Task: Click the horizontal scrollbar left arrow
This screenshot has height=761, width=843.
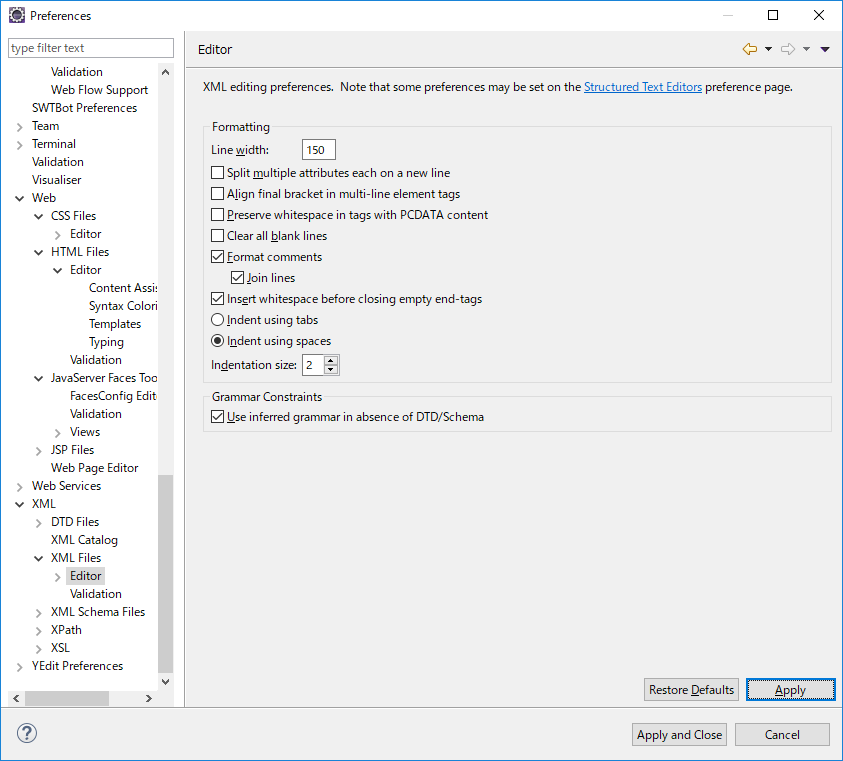Action: pyautogui.click(x=16, y=698)
